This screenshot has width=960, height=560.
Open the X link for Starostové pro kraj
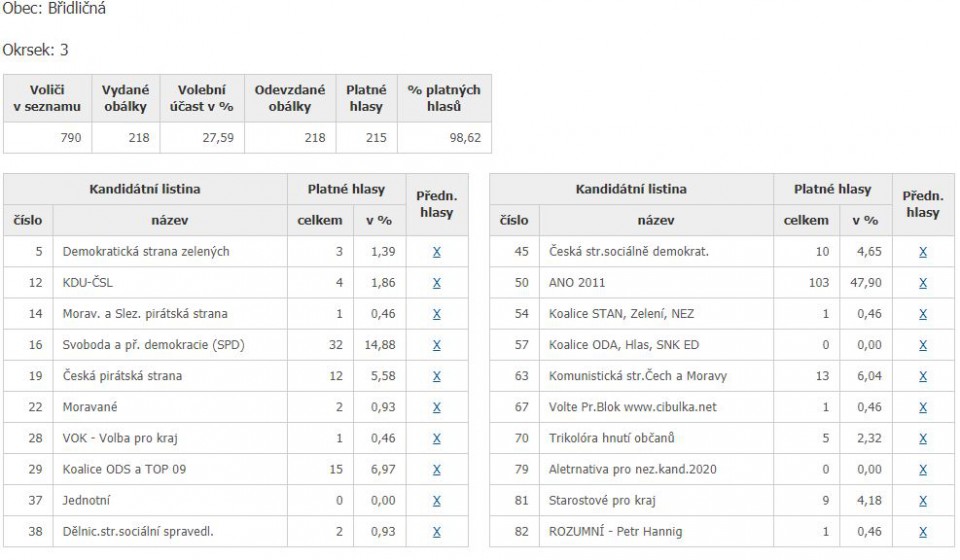tap(923, 501)
